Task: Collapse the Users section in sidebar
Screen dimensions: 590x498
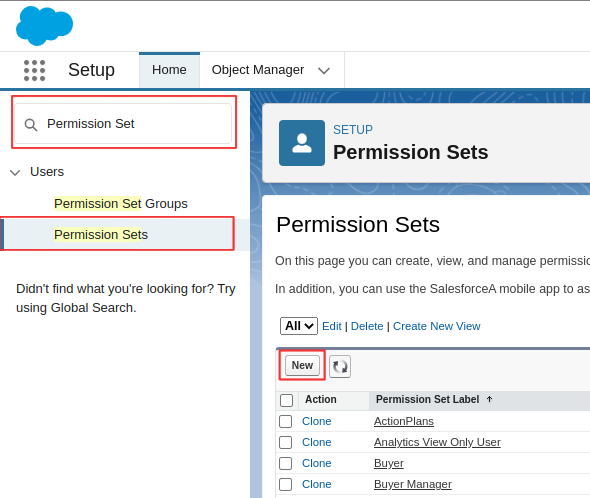Action: [x=15, y=173]
